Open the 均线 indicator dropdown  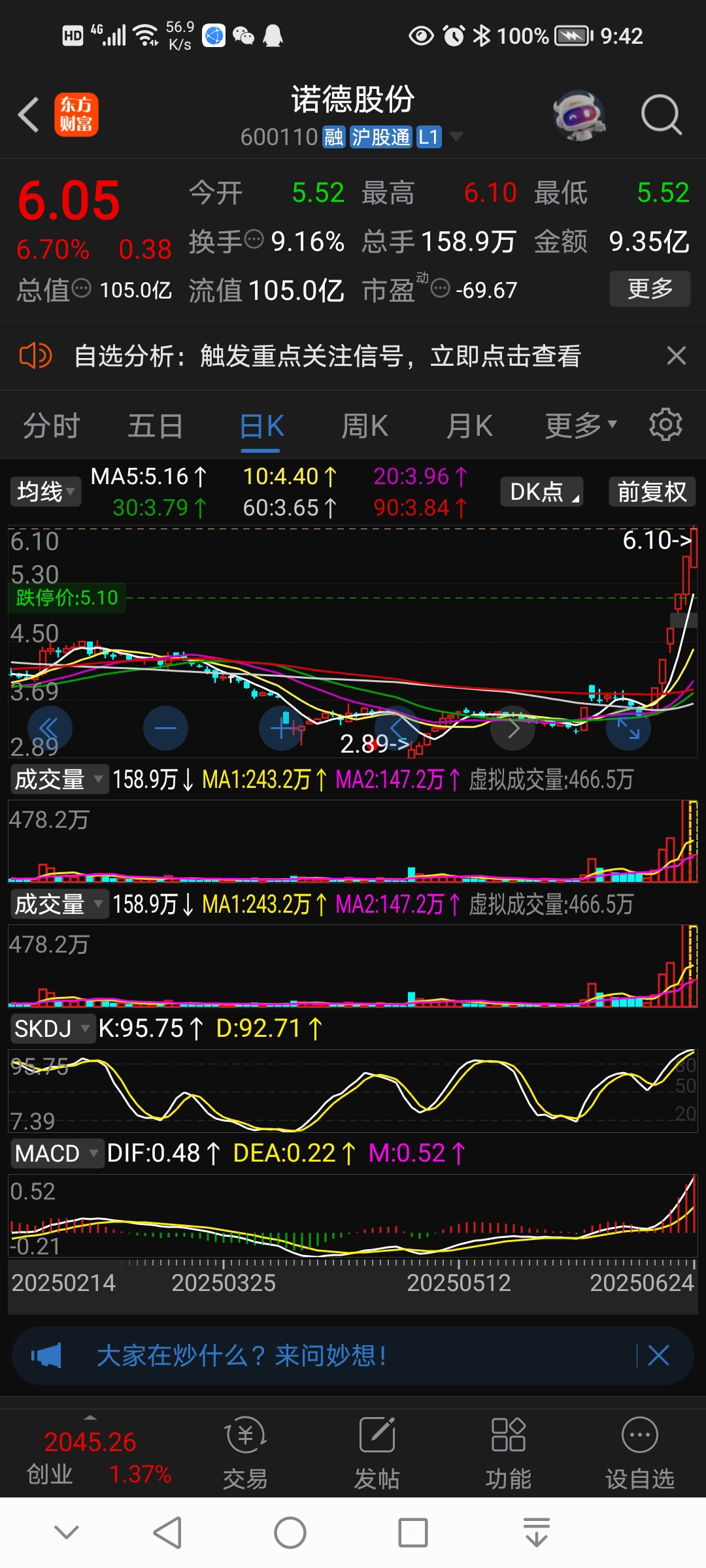46,491
